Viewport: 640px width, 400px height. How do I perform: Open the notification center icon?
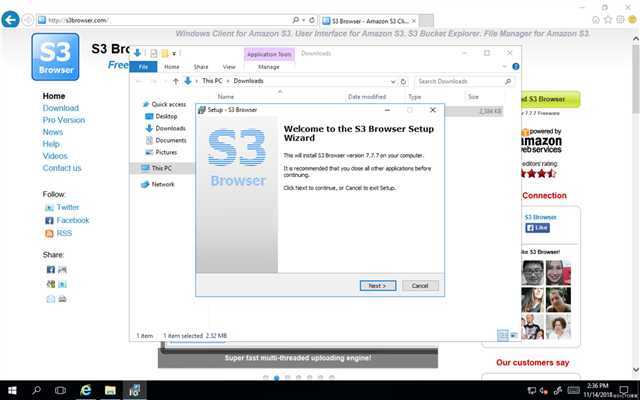click(x=624, y=390)
